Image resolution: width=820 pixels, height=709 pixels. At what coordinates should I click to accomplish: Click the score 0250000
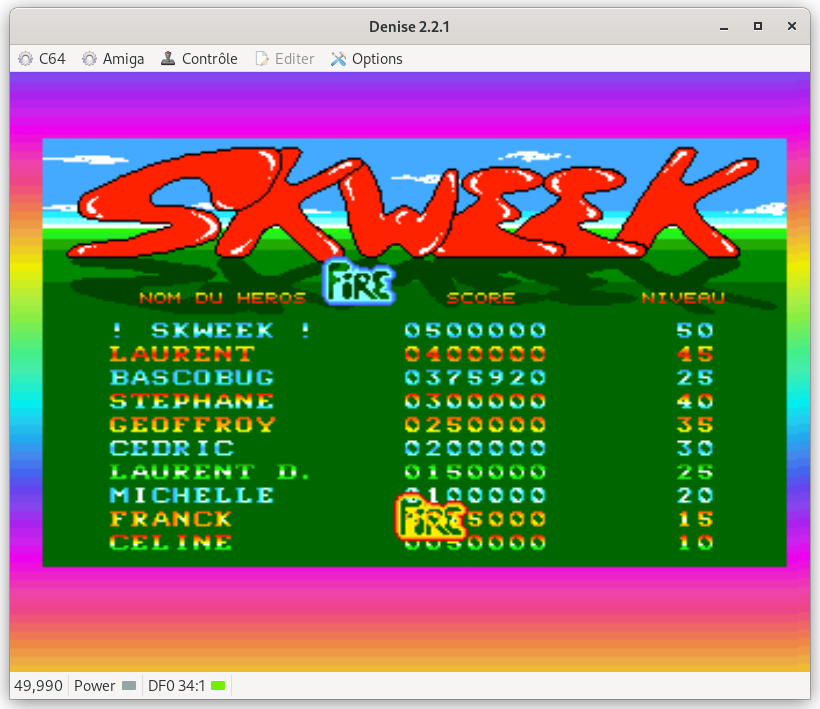coord(475,425)
